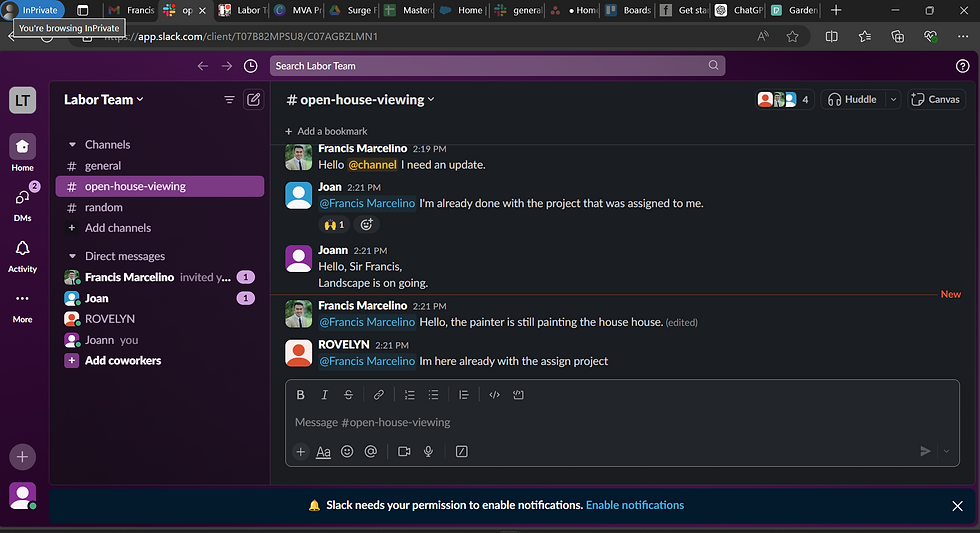Open Labor Team workspace menu
The image size is (980, 533).
tap(104, 99)
